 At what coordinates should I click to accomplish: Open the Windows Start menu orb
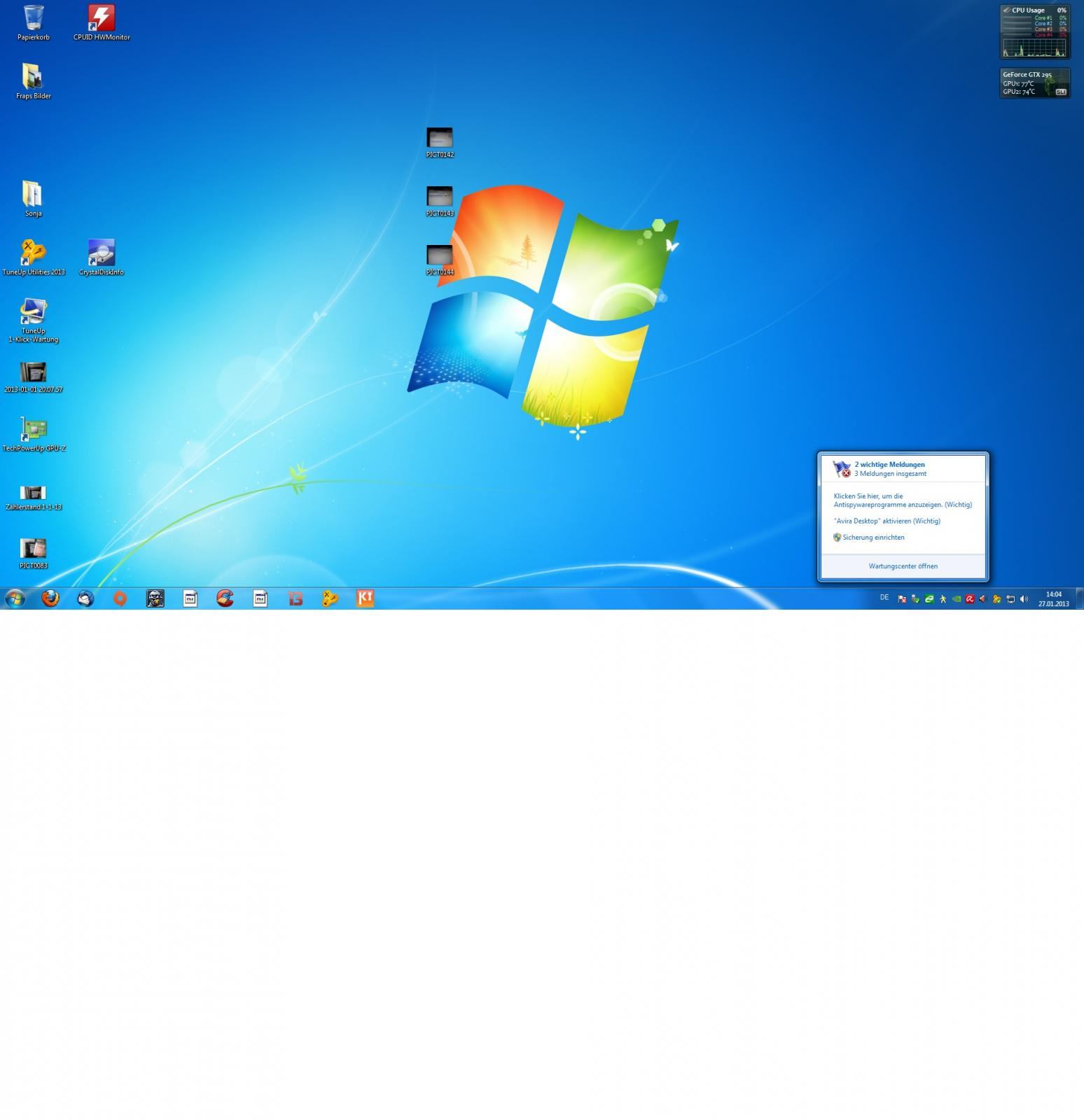click(x=15, y=598)
